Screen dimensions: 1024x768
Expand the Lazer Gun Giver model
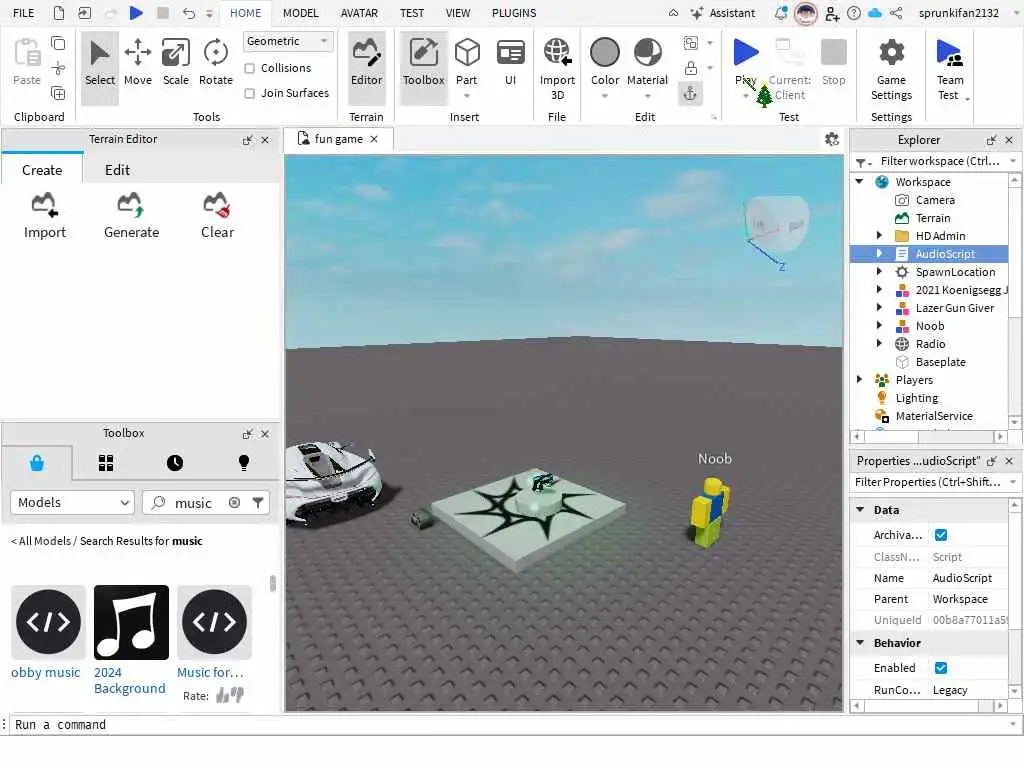pyautogui.click(x=879, y=308)
